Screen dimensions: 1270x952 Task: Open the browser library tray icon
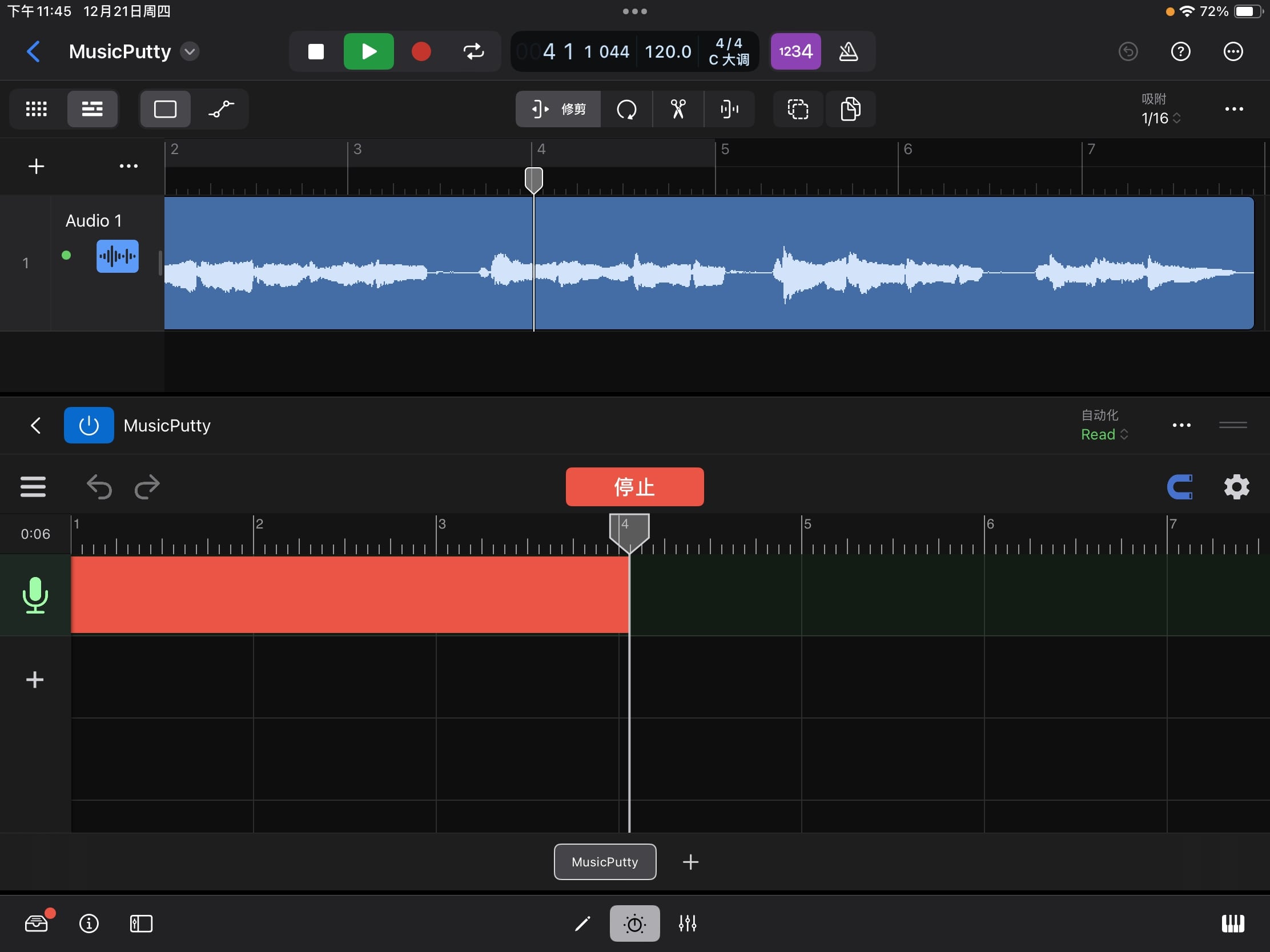point(37,923)
